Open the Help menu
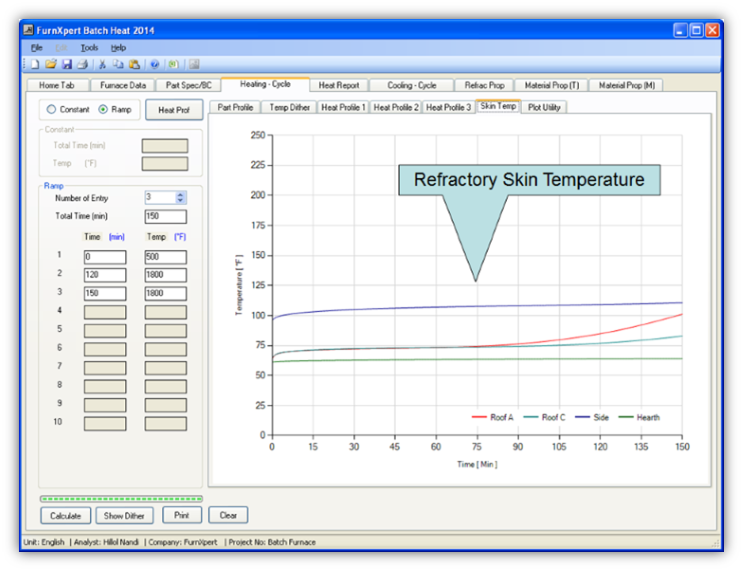Viewport: 743px width, 571px height. [118, 47]
